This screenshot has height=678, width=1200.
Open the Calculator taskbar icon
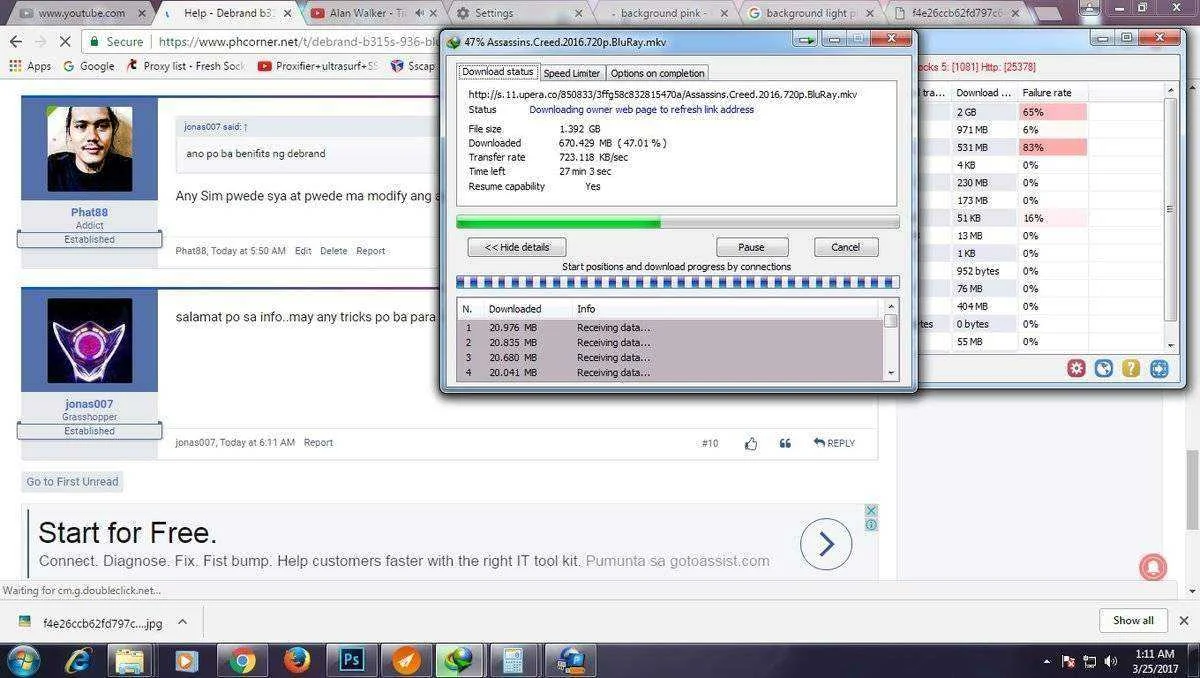(x=514, y=661)
